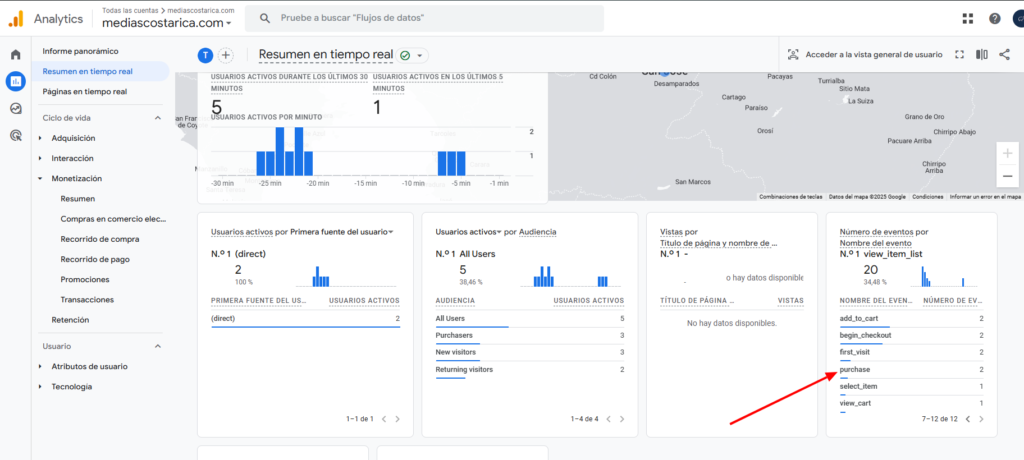Open the Advertising icon in left rail
The width and height of the screenshot is (1024, 460).
(x=15, y=135)
